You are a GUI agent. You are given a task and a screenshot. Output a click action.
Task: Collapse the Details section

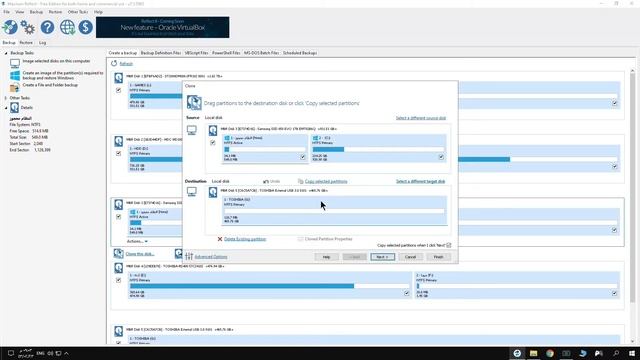6,108
